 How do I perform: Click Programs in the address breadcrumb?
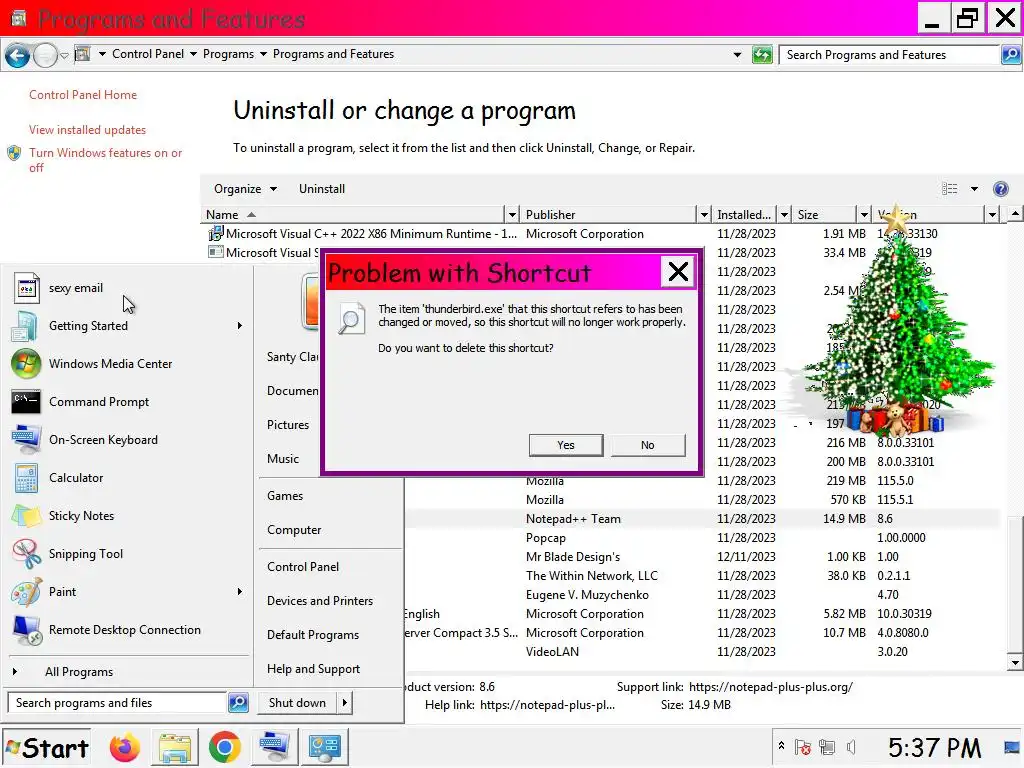coord(228,54)
